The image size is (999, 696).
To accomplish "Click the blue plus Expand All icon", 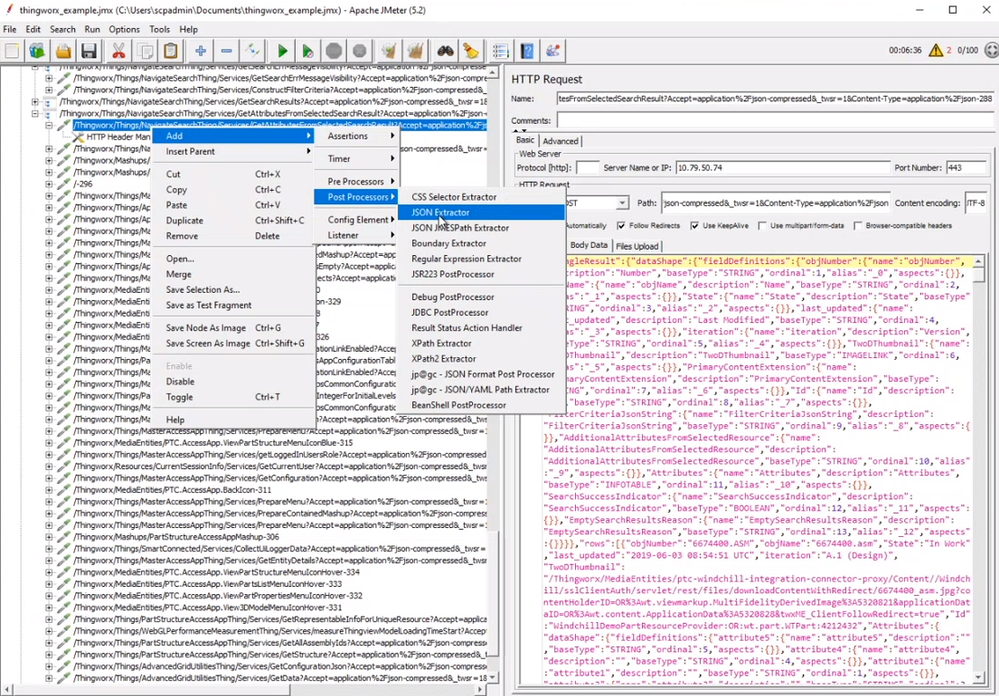I will pos(201,50).
